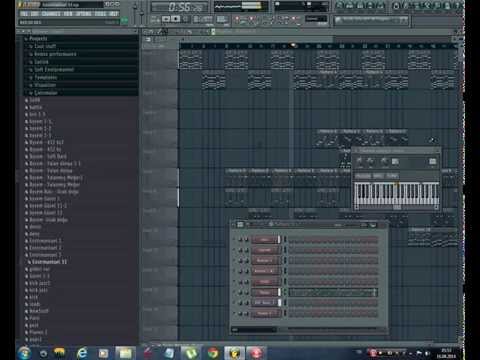Click the pan knob in channel settings window
The height and width of the screenshot is (360, 480).
360,161
